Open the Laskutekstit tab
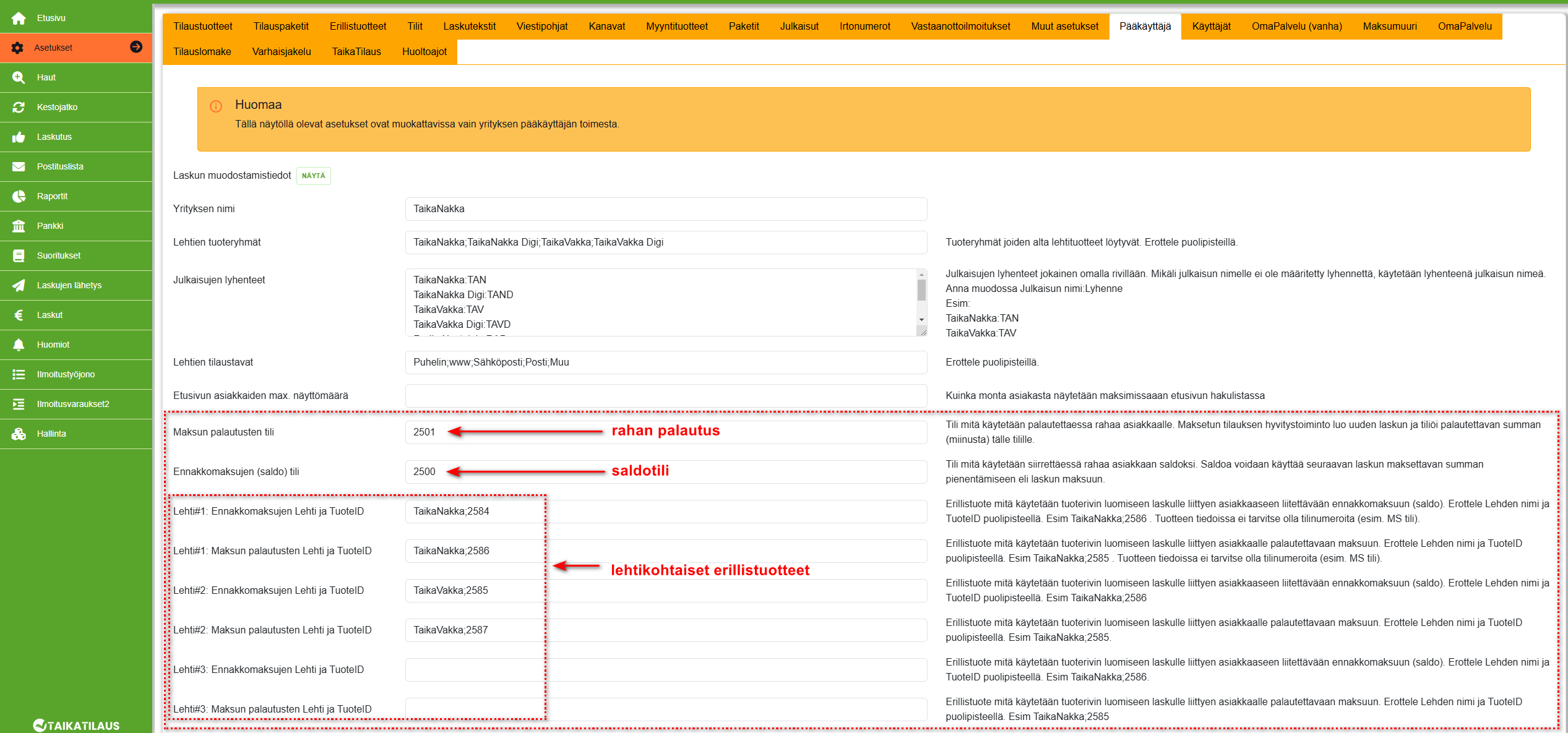The height and width of the screenshot is (733, 1568). tap(470, 26)
